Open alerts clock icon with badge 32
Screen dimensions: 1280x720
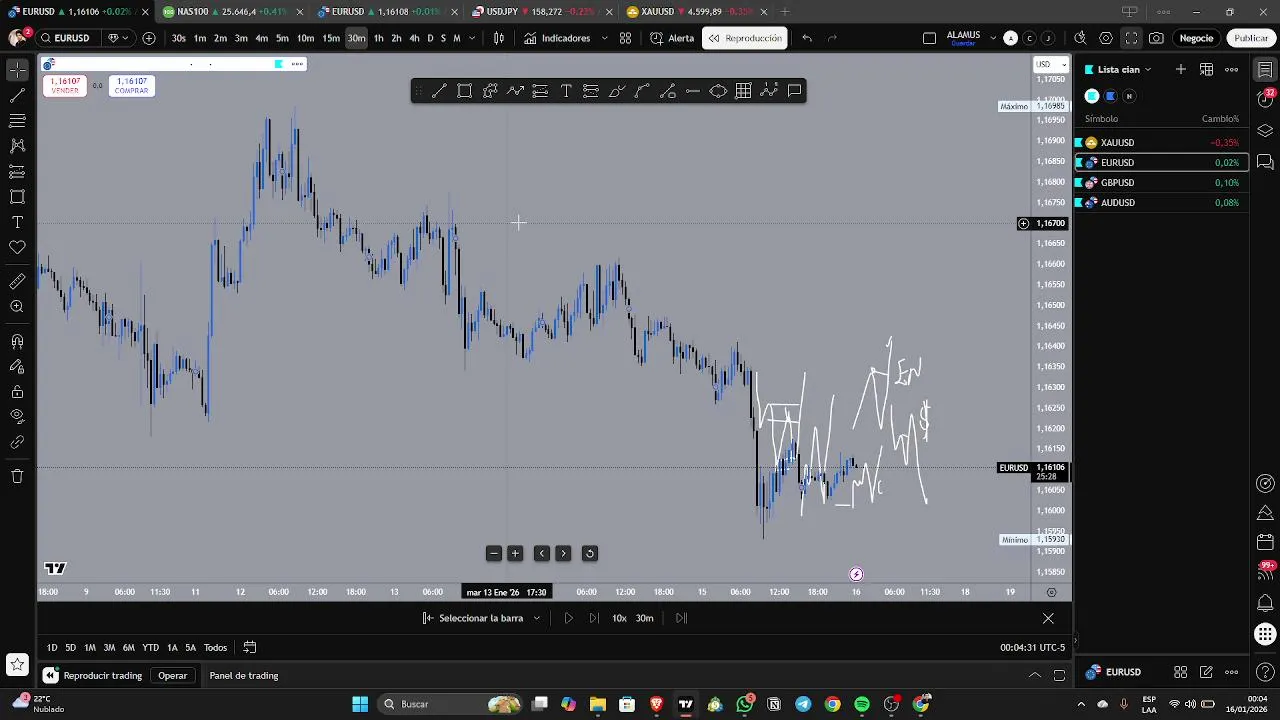point(1265,100)
